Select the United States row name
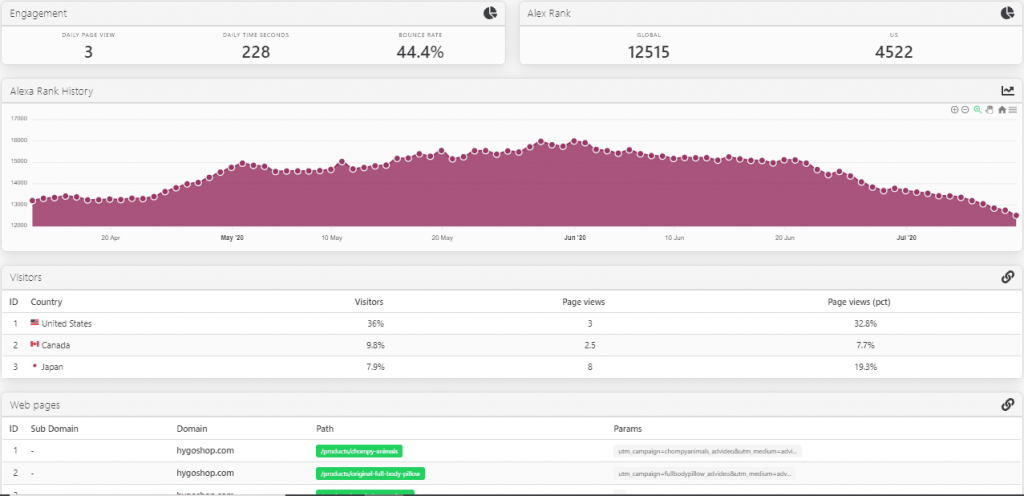Screen dimensions: 1024x496 point(67,324)
